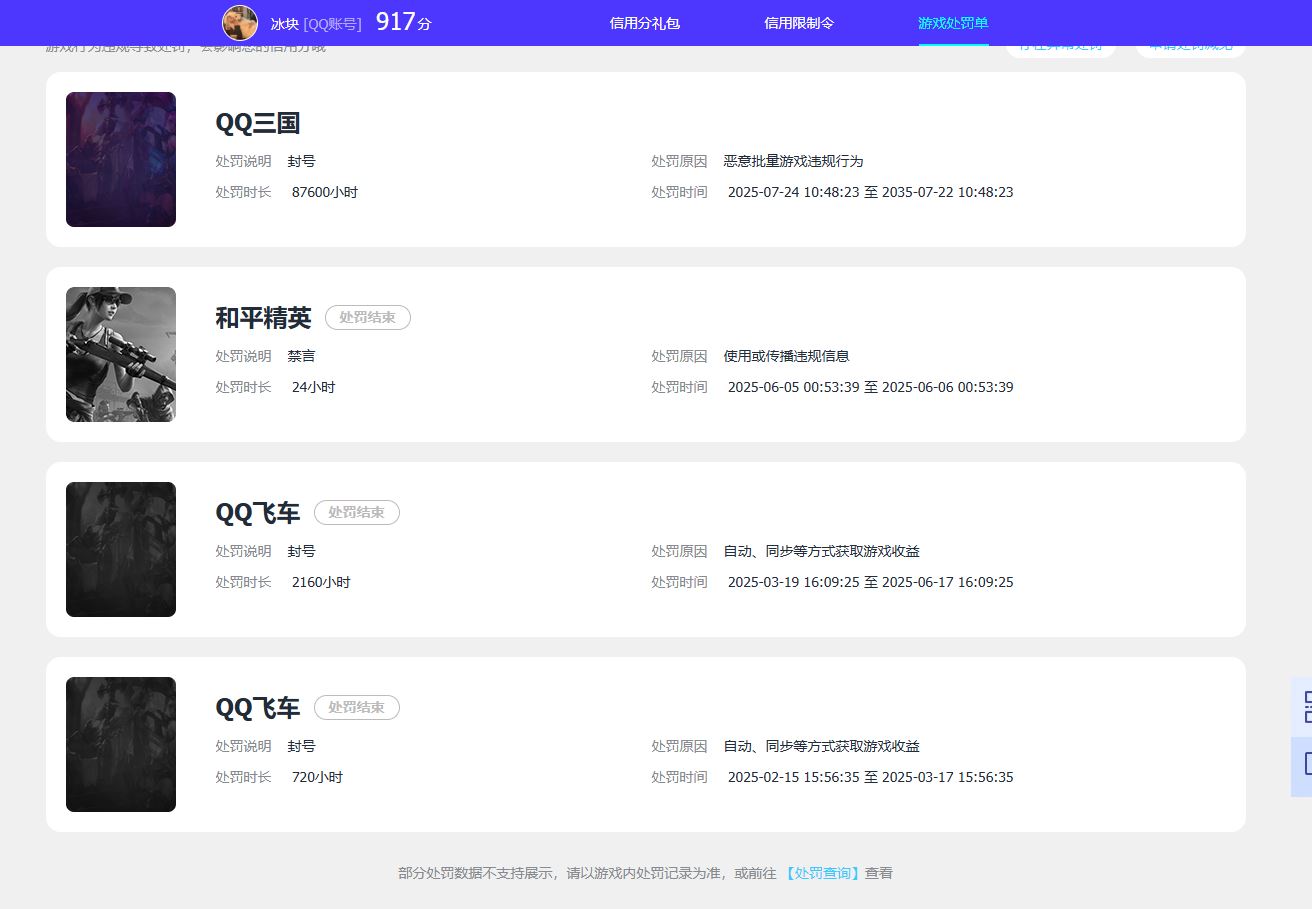Open the 信用限制令 tab
1312x909 pixels.
tap(798, 23)
